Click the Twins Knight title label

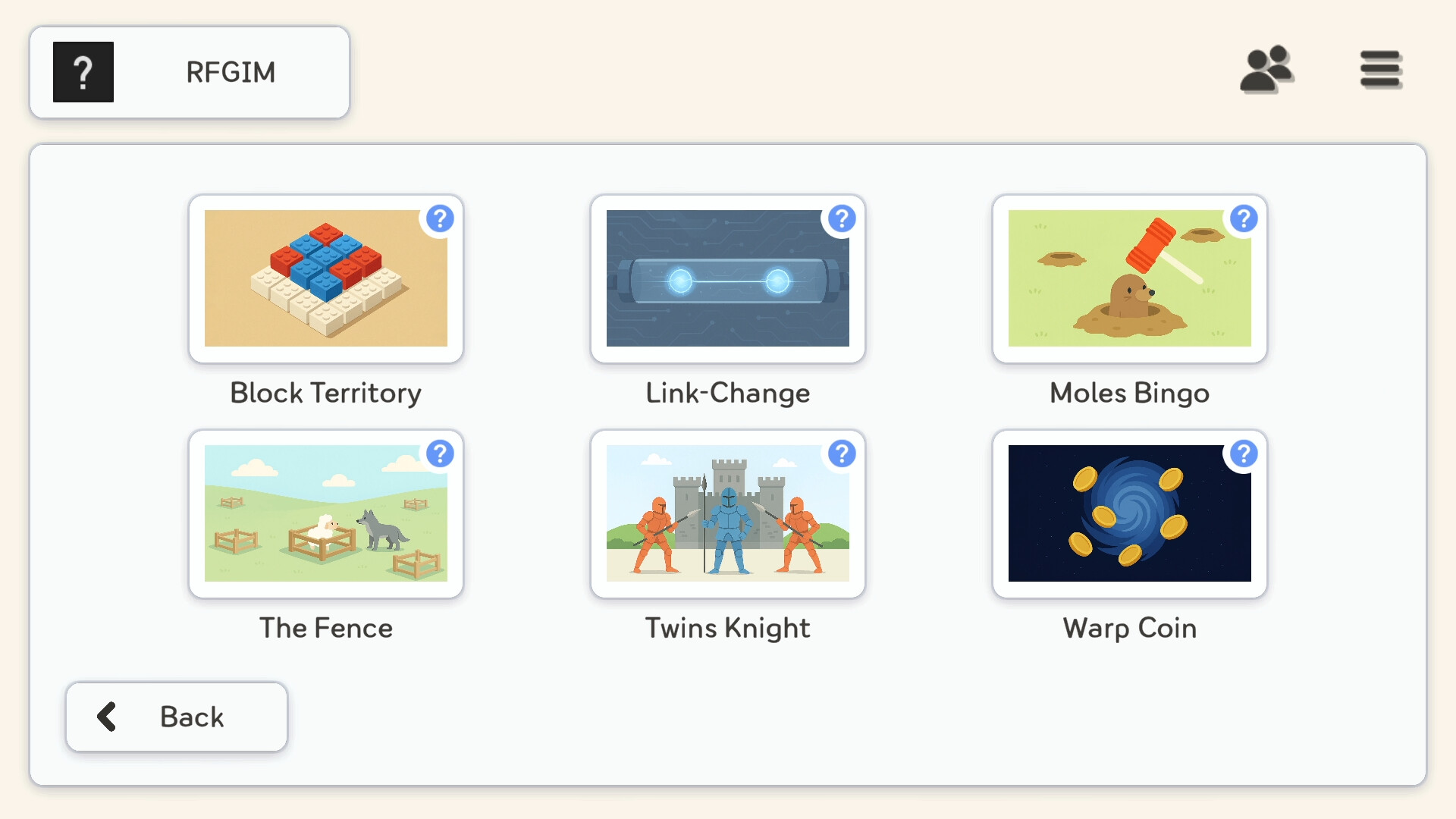click(x=727, y=628)
